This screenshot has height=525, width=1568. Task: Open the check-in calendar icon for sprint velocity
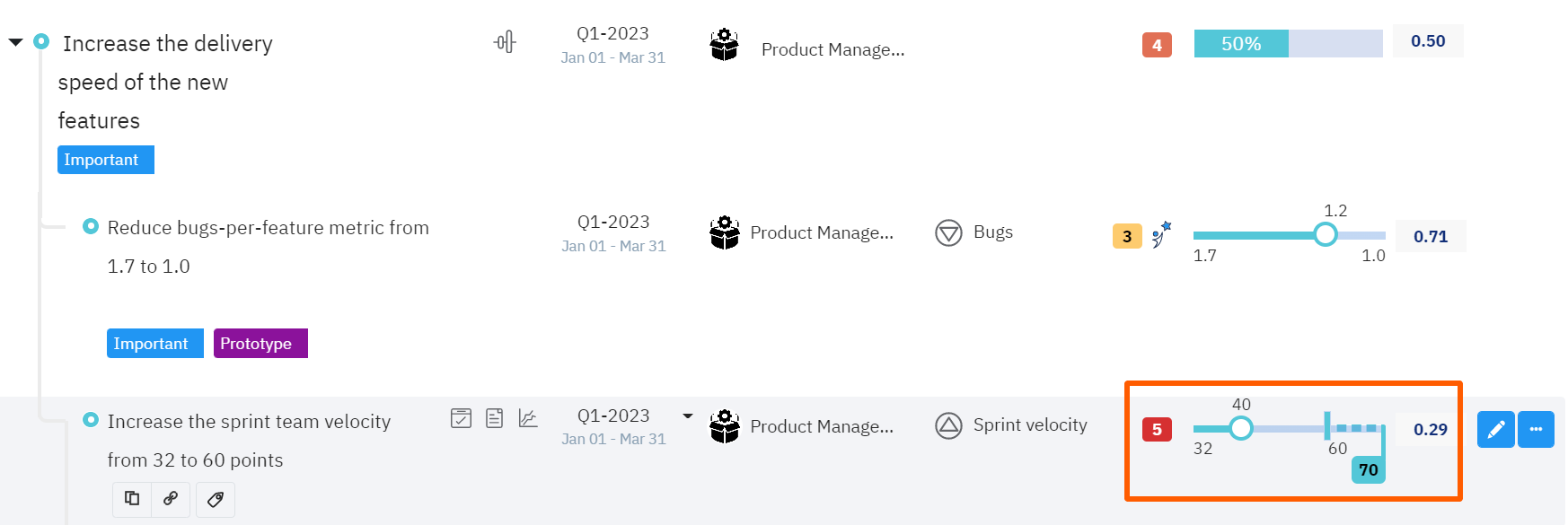pos(461,418)
